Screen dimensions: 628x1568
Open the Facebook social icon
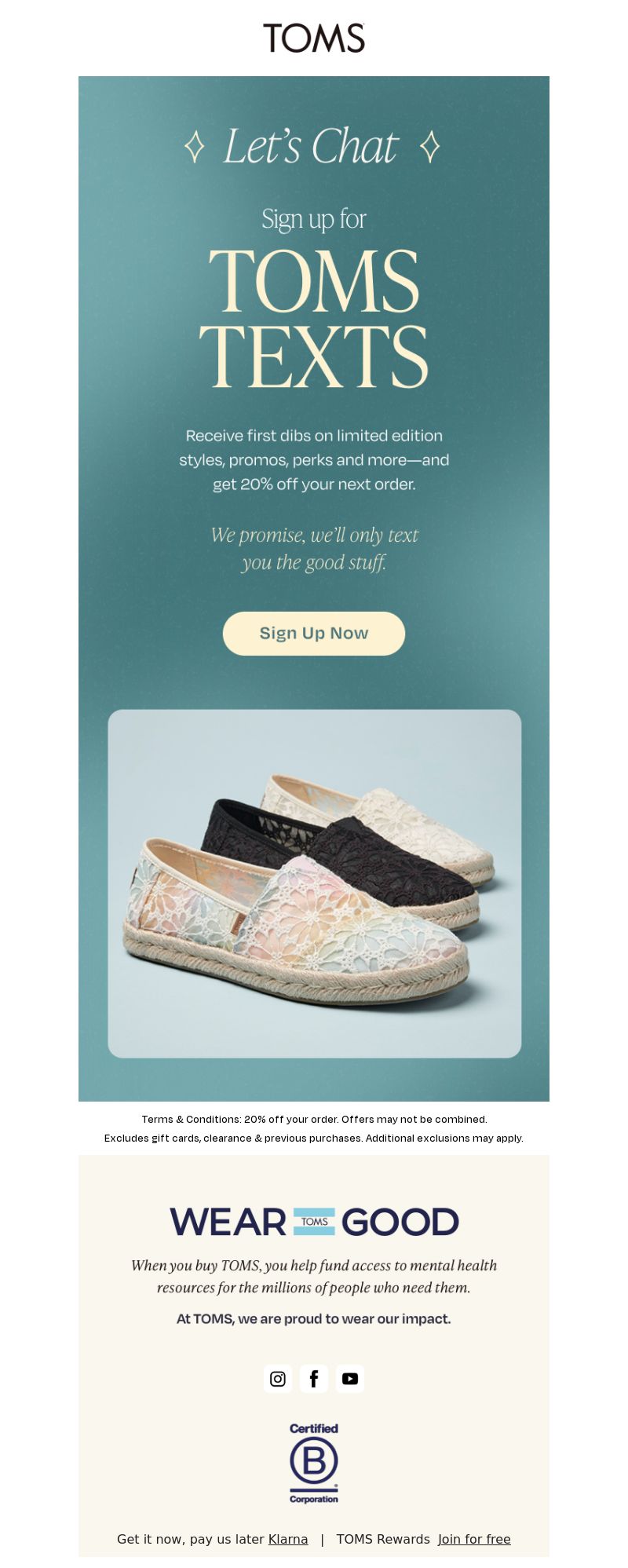click(x=314, y=1378)
